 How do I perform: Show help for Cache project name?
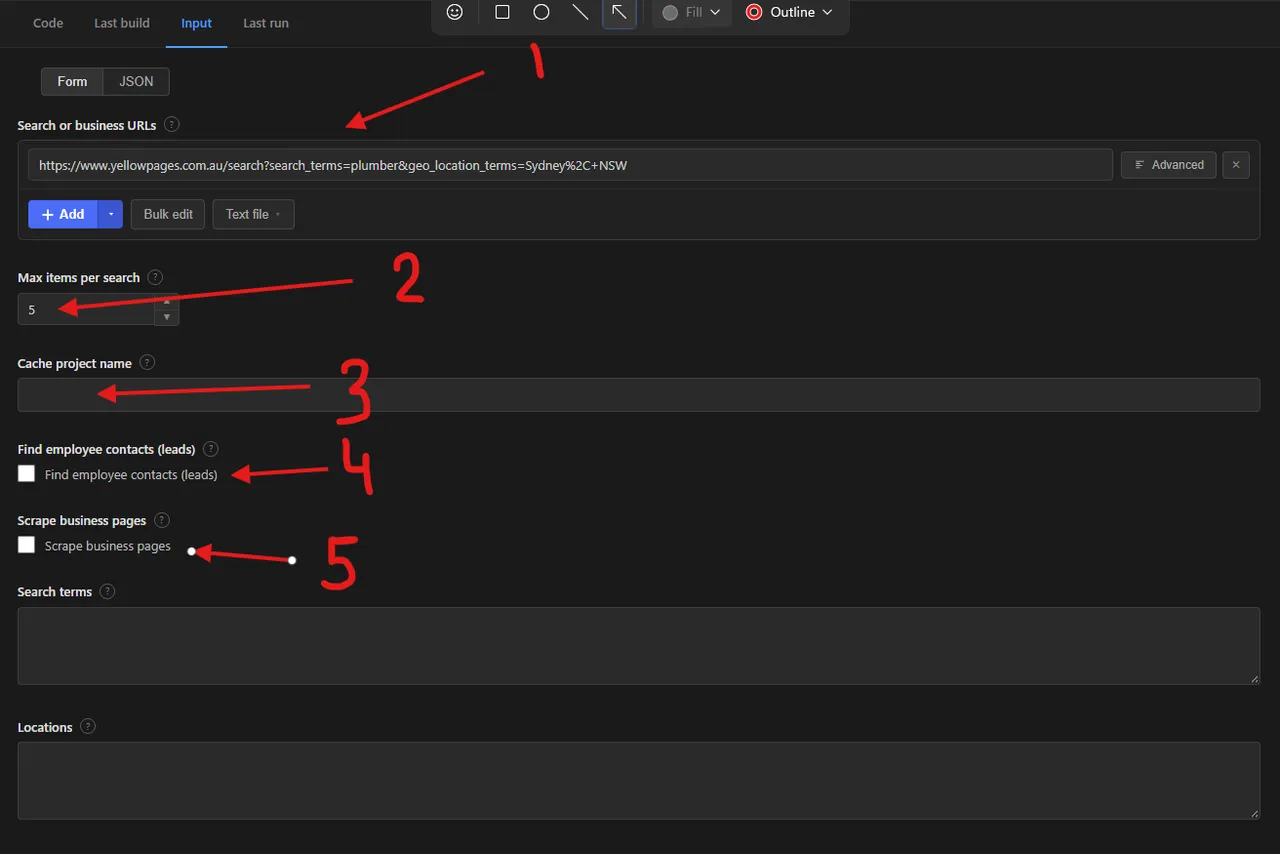147,363
